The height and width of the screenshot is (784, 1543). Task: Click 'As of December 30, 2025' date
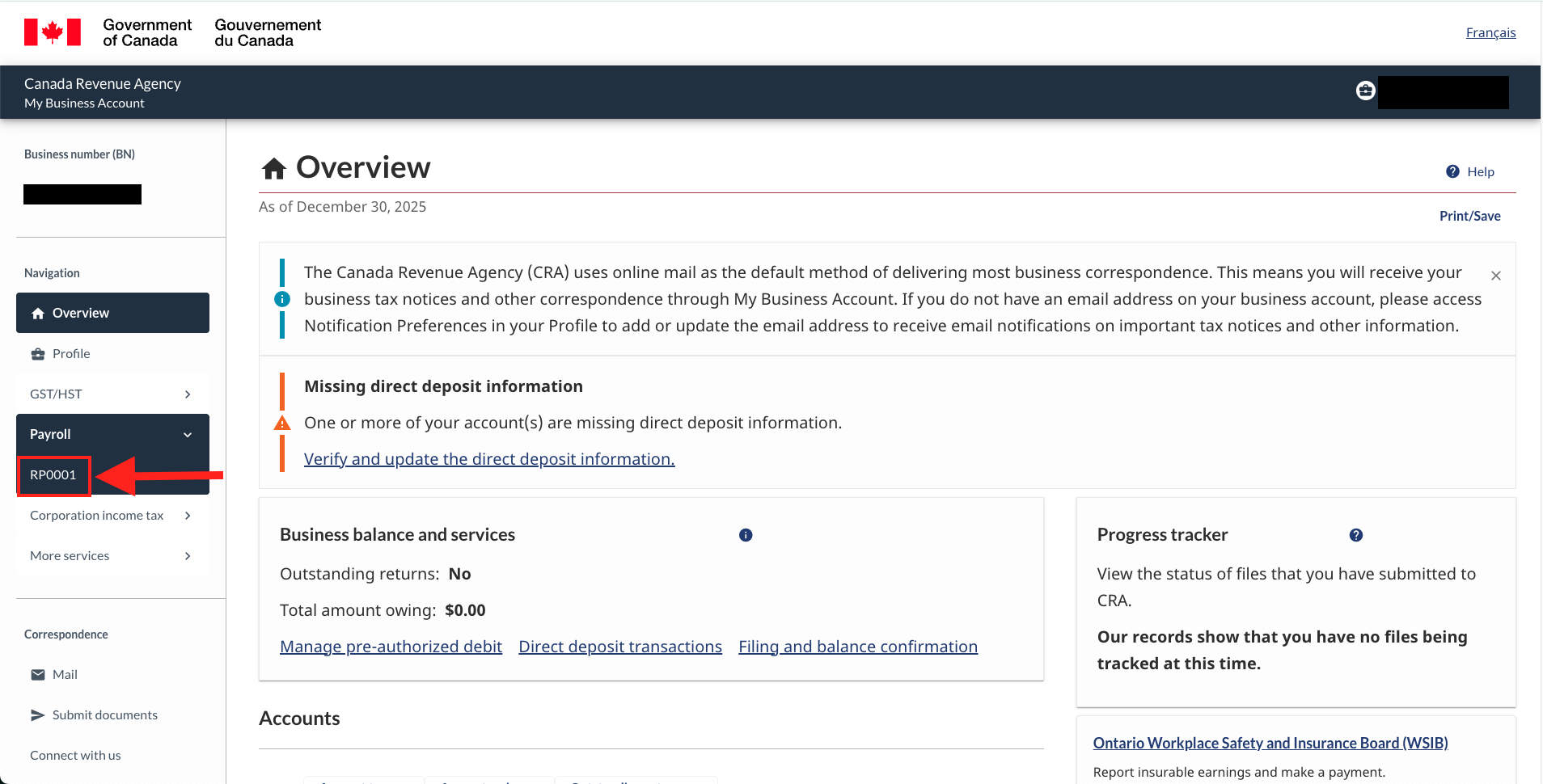[342, 207]
